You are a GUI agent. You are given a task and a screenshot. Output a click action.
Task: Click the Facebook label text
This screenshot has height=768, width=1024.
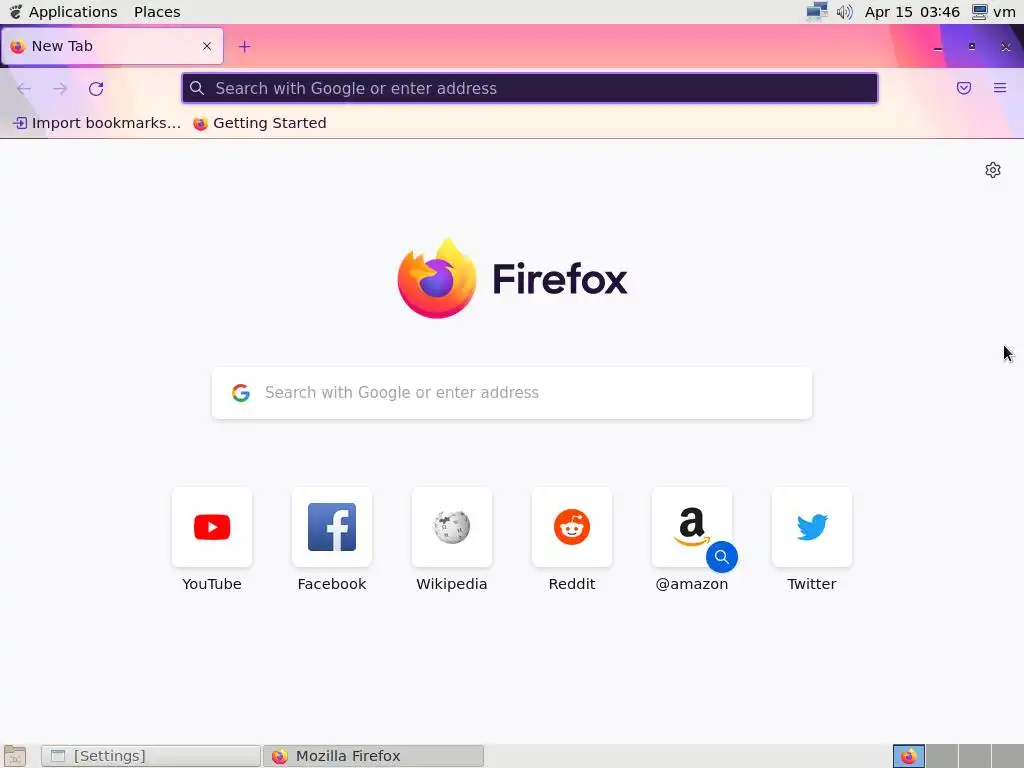332,584
